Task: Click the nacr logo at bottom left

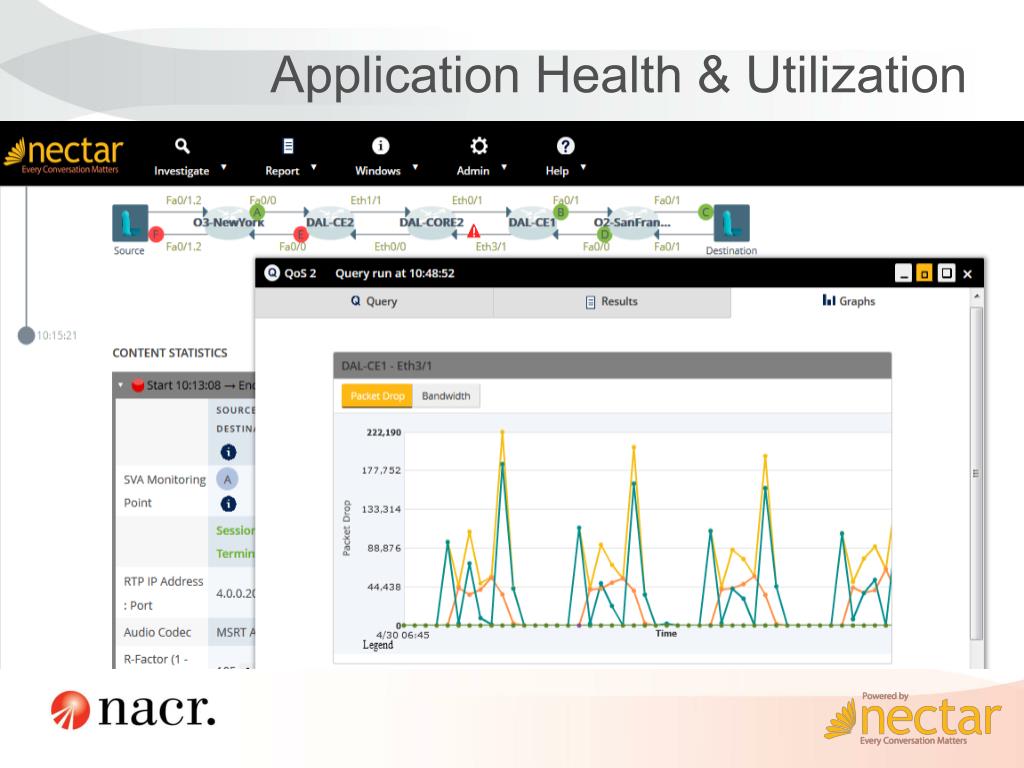Action: tap(133, 710)
